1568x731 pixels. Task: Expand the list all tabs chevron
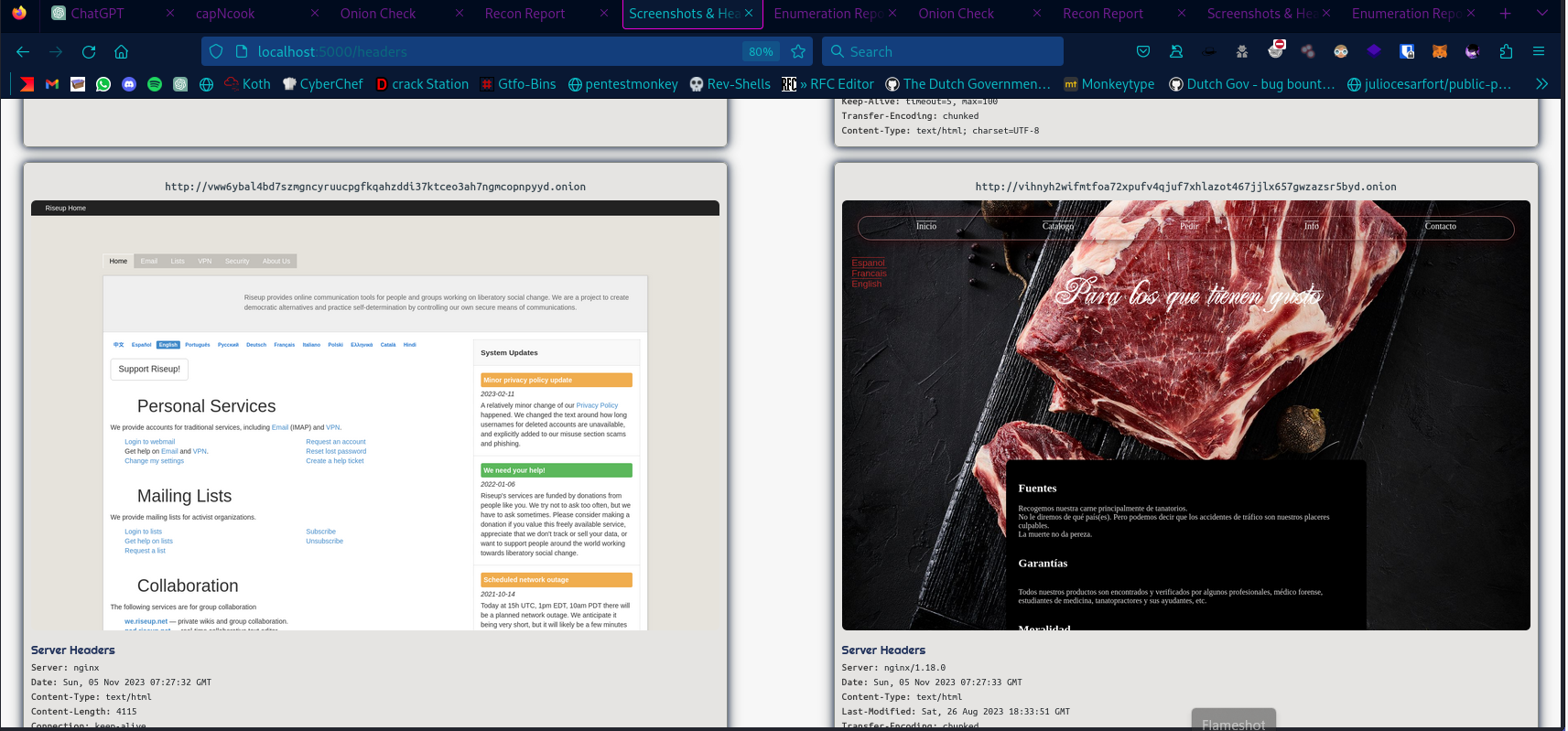[x=1541, y=14]
